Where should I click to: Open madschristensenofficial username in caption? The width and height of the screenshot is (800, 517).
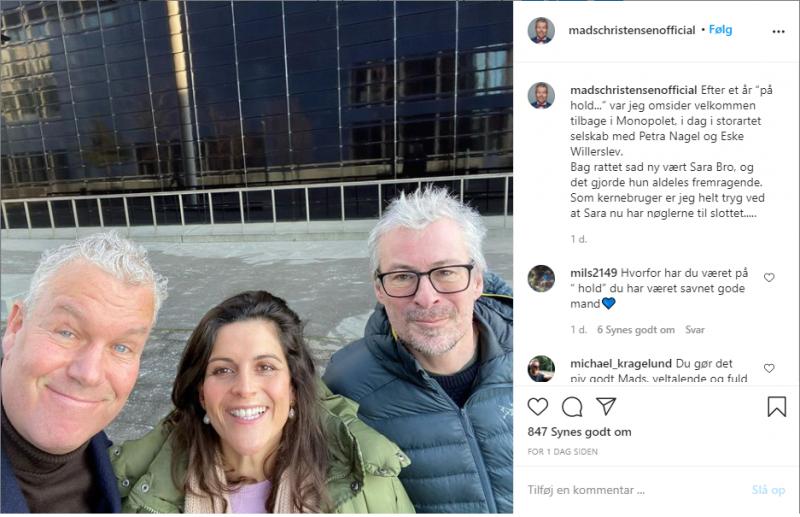[633, 90]
